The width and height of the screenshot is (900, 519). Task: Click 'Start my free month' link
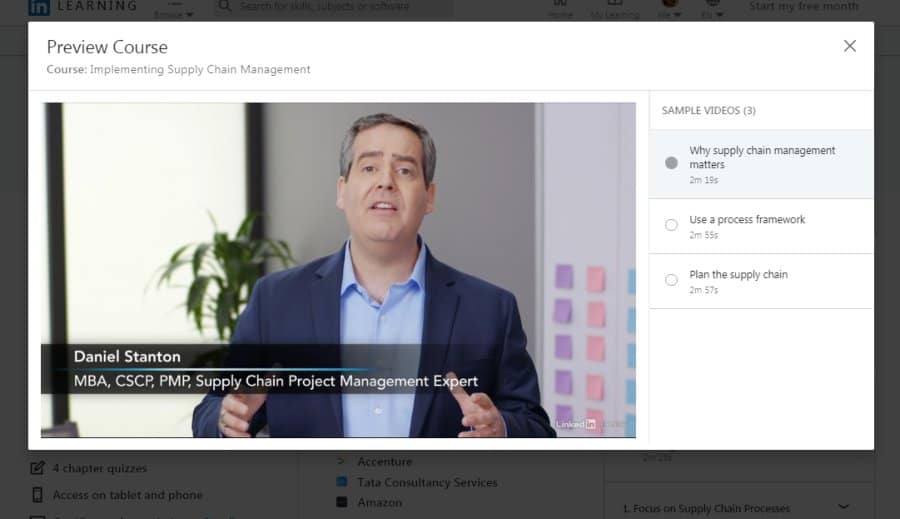[804, 6]
